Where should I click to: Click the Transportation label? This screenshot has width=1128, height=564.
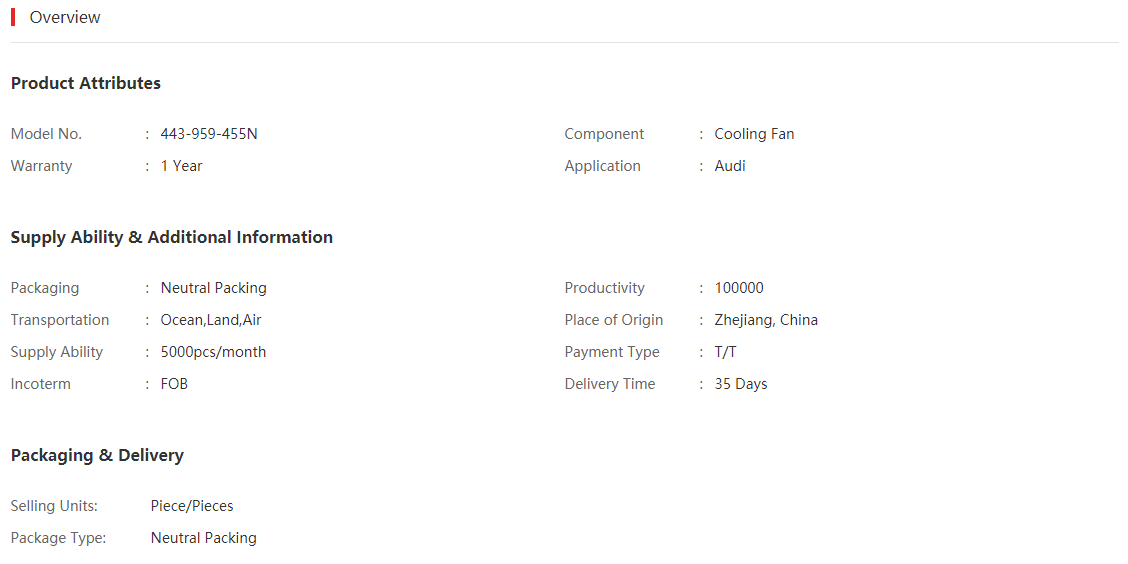pos(60,320)
